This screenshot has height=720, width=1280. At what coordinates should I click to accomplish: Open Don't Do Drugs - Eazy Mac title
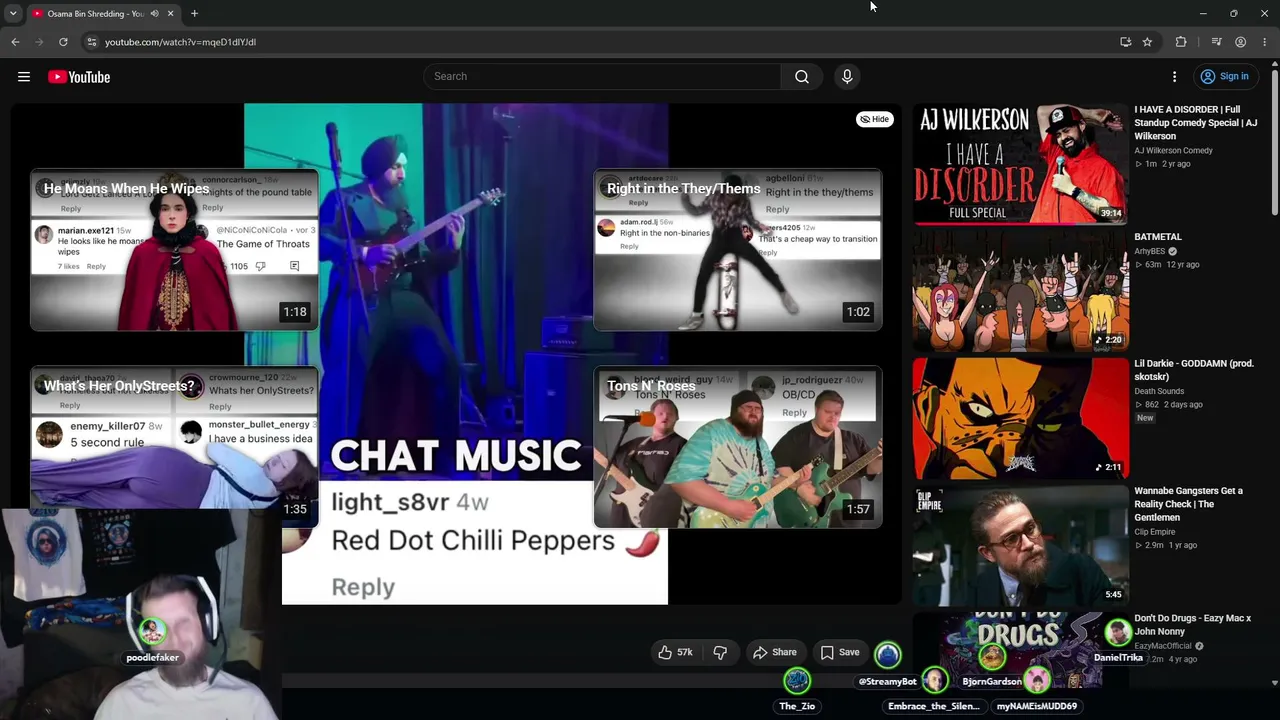1193,625
